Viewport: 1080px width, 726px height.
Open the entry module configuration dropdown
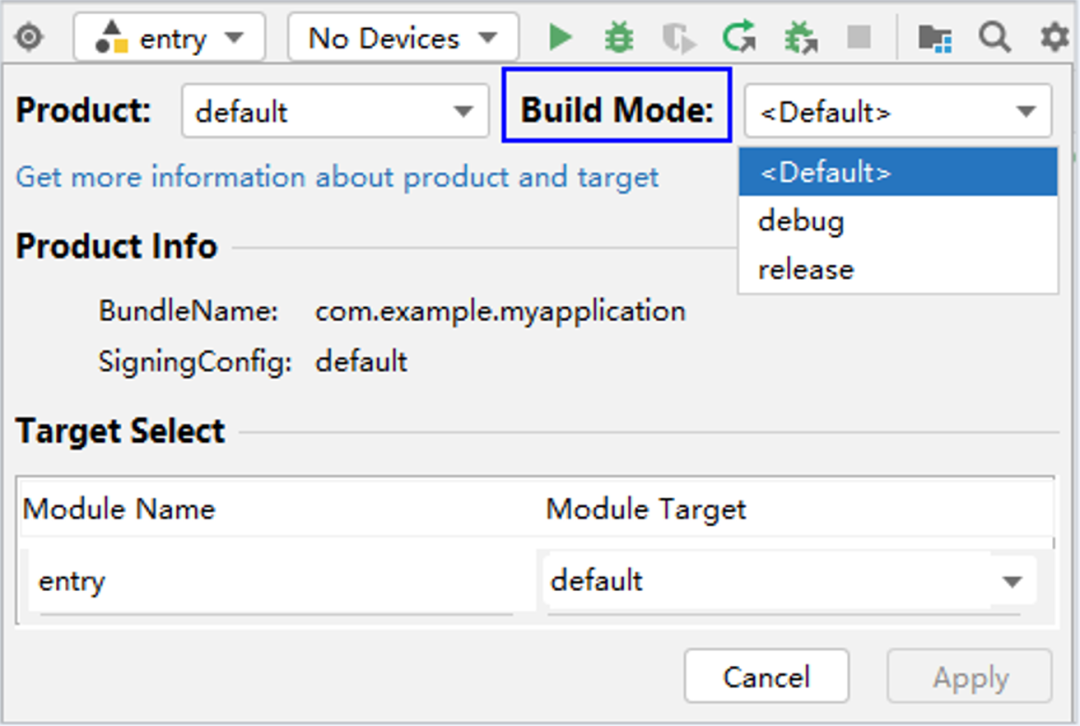[x=169, y=38]
